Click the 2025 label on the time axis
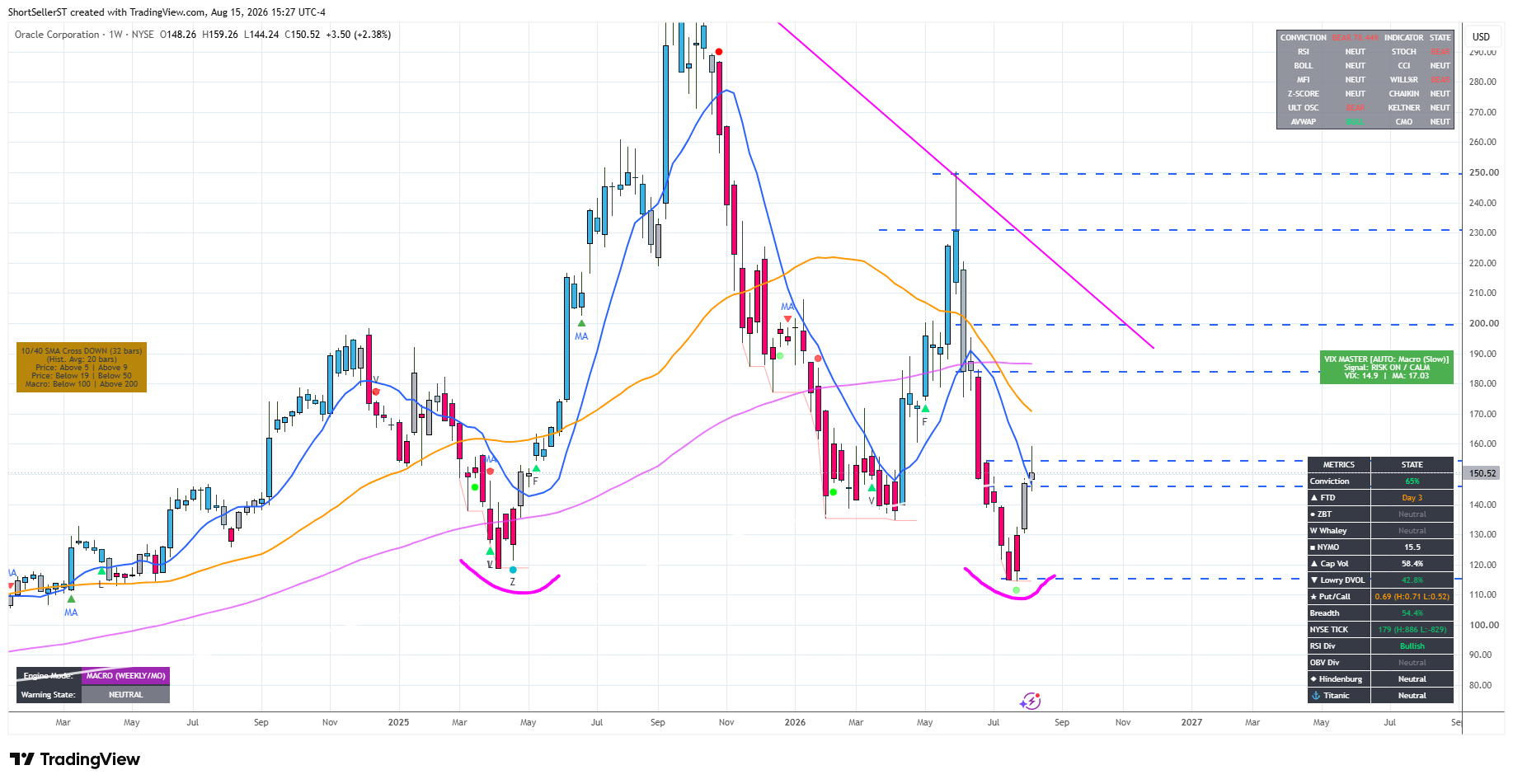This screenshot has width=1513, height=784. tap(398, 722)
